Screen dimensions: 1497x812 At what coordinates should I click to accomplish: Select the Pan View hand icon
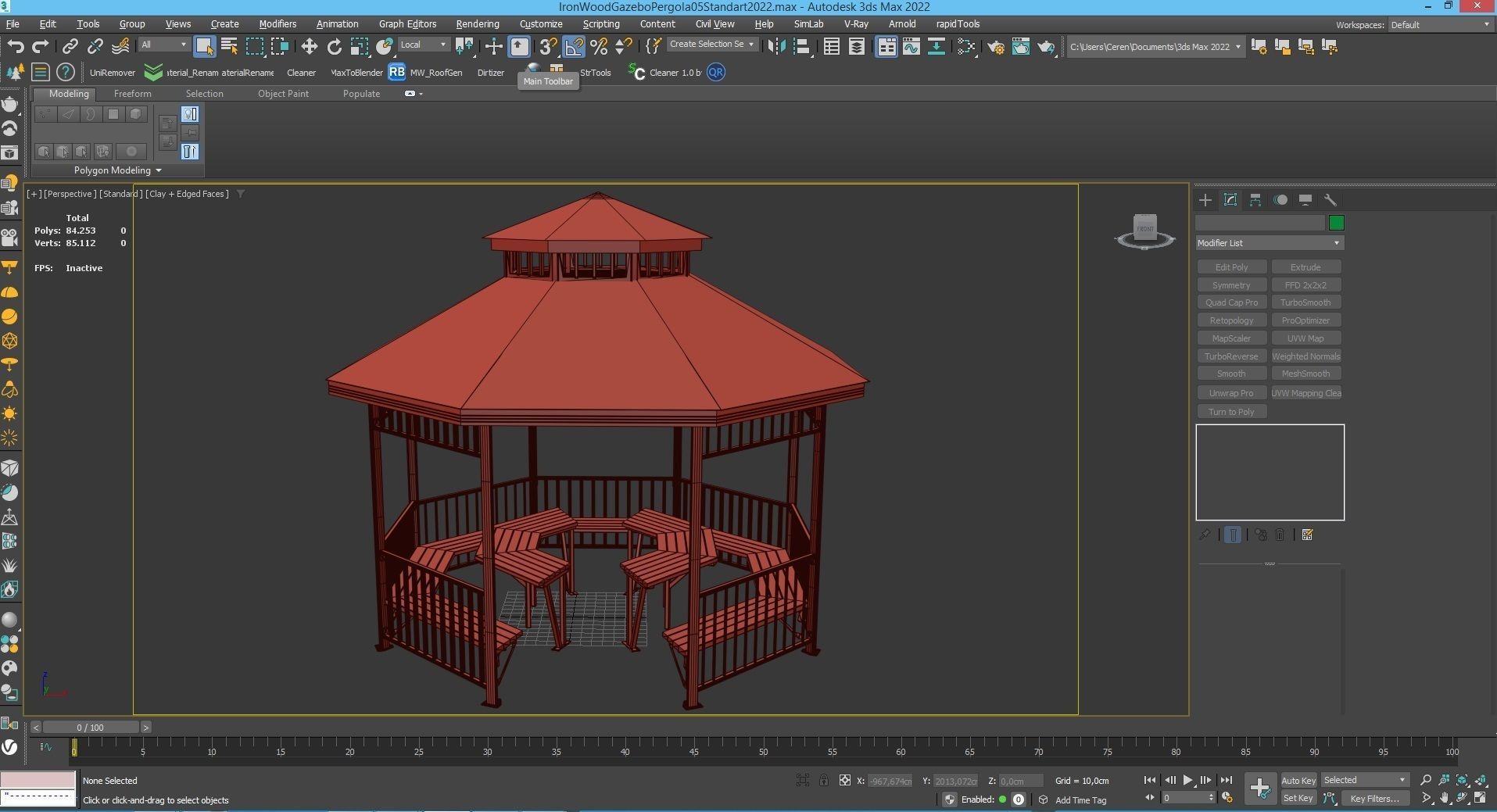1445,798
